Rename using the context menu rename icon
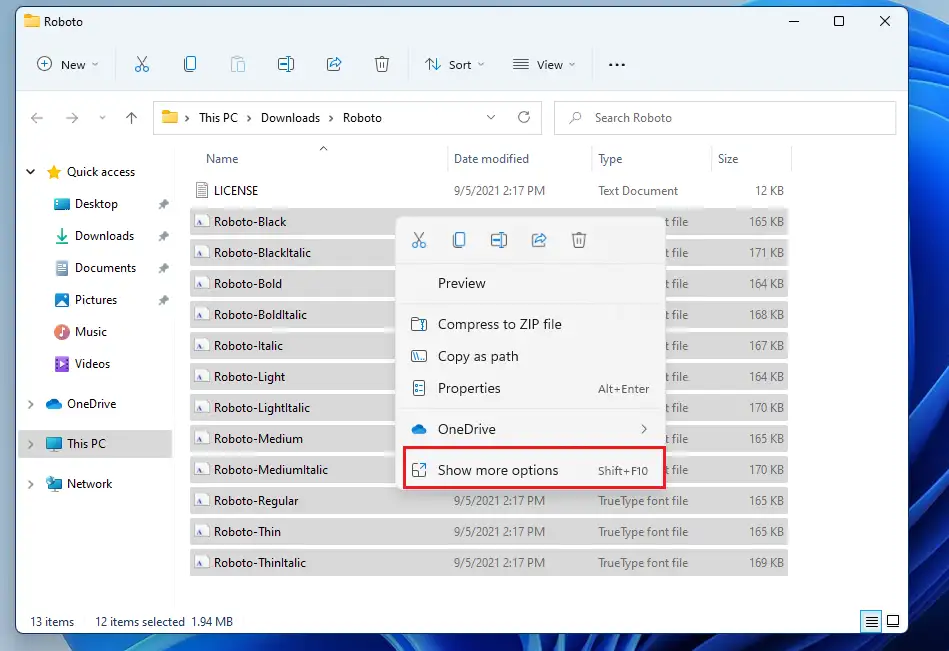 tap(499, 240)
